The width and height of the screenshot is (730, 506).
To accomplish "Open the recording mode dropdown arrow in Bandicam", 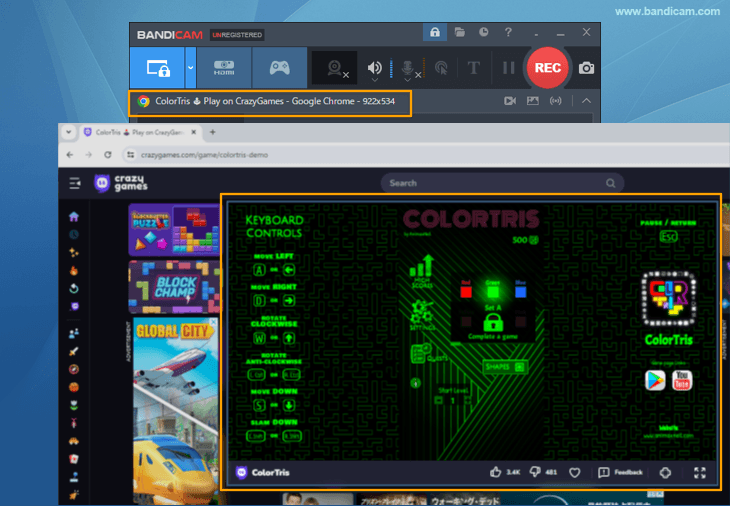I will 190,67.
